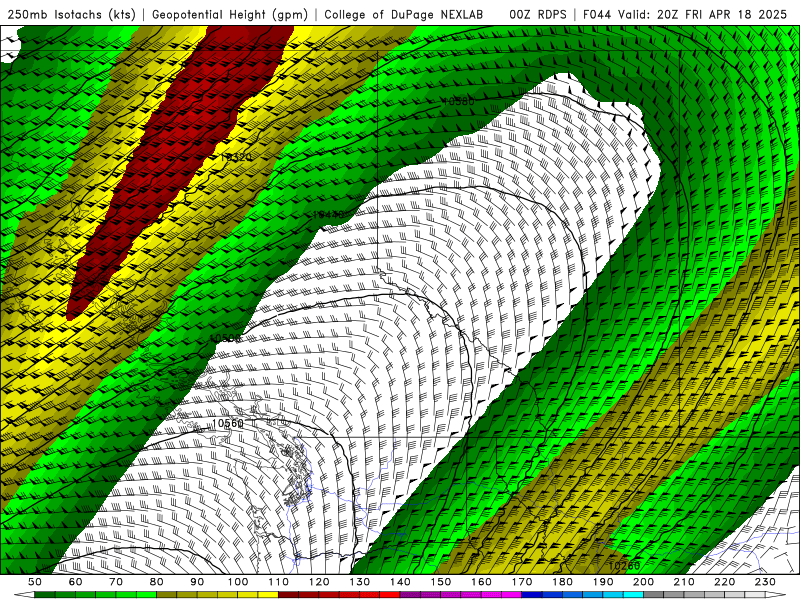This screenshot has height=600, width=800.
Task: Click the 80 value on the color scale
Action: [157, 582]
